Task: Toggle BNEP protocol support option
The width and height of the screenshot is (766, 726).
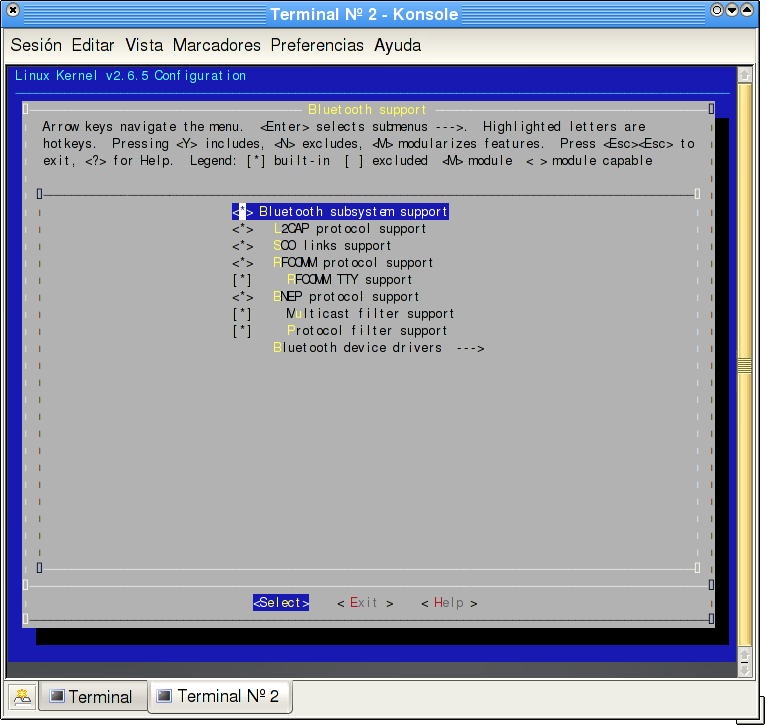Action: point(325,297)
